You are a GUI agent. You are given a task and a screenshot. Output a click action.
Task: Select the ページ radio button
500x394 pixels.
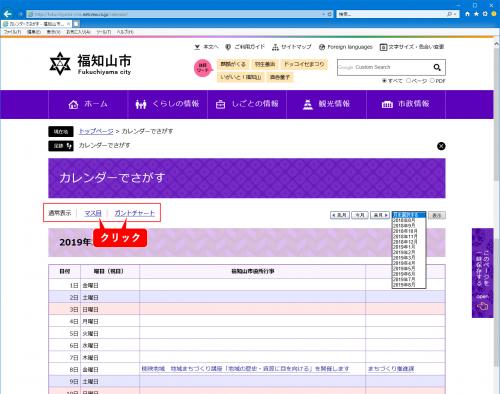pos(408,81)
